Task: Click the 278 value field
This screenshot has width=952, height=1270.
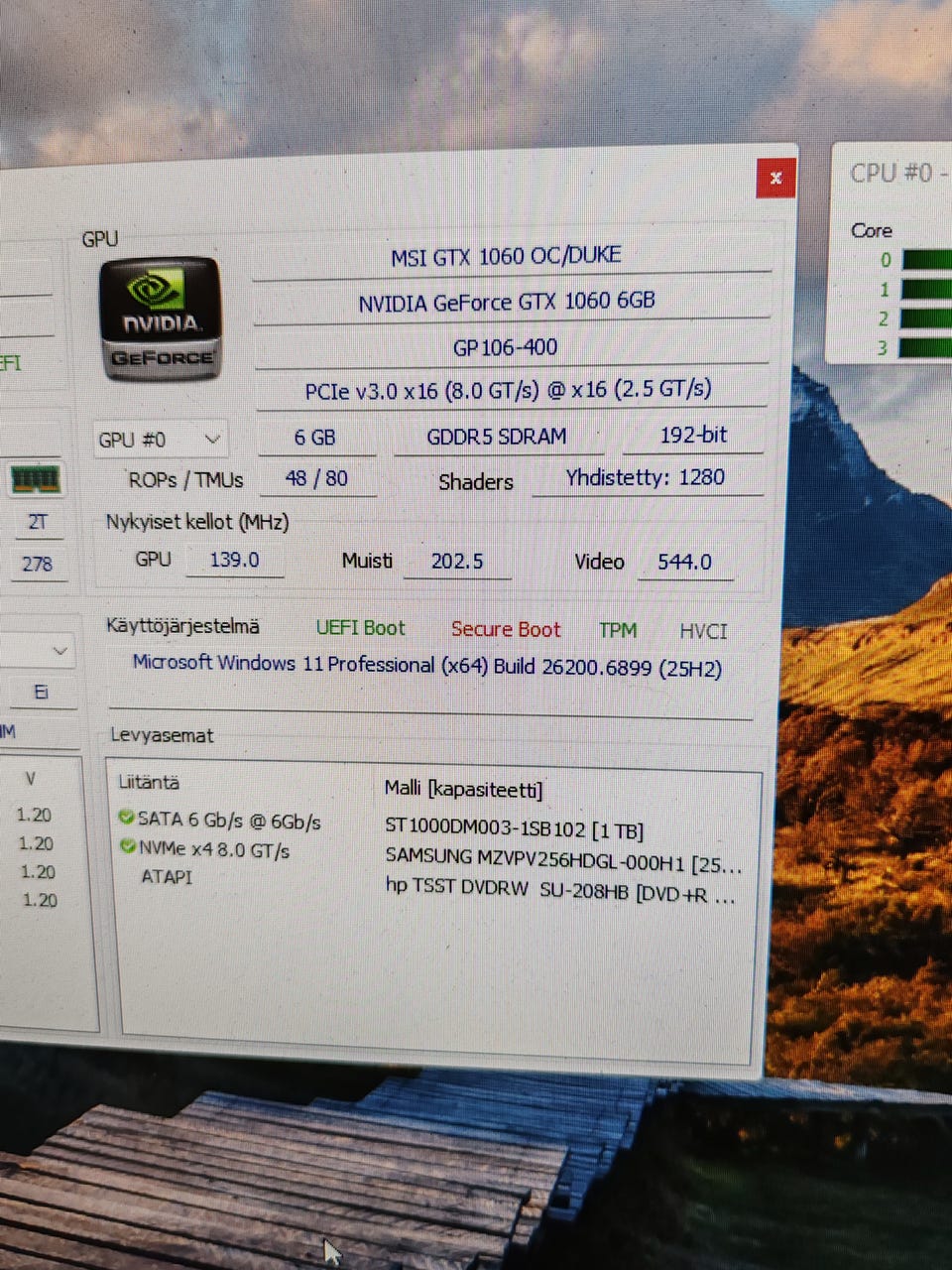Action: coord(38,565)
